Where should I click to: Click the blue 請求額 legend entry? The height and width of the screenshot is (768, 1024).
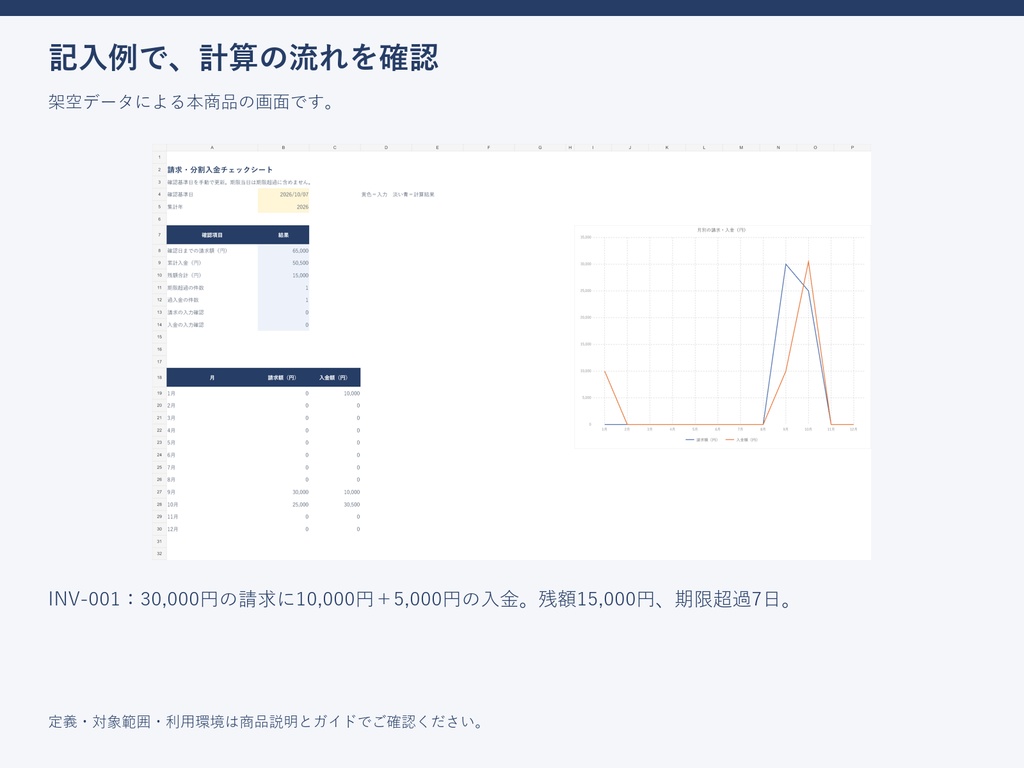point(701,440)
